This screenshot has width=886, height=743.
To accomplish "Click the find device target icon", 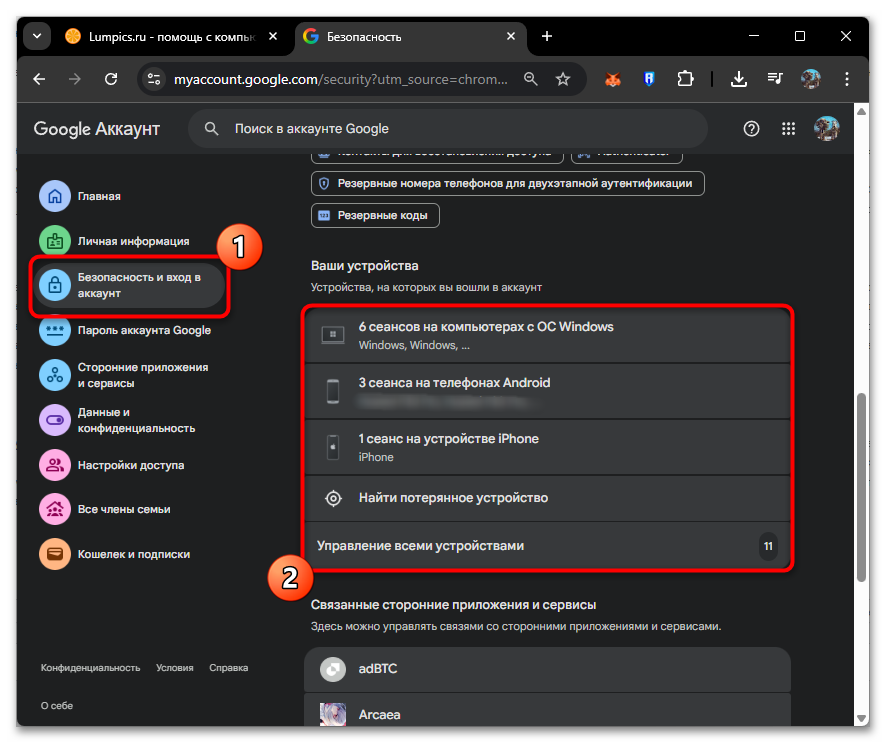I will (333, 498).
